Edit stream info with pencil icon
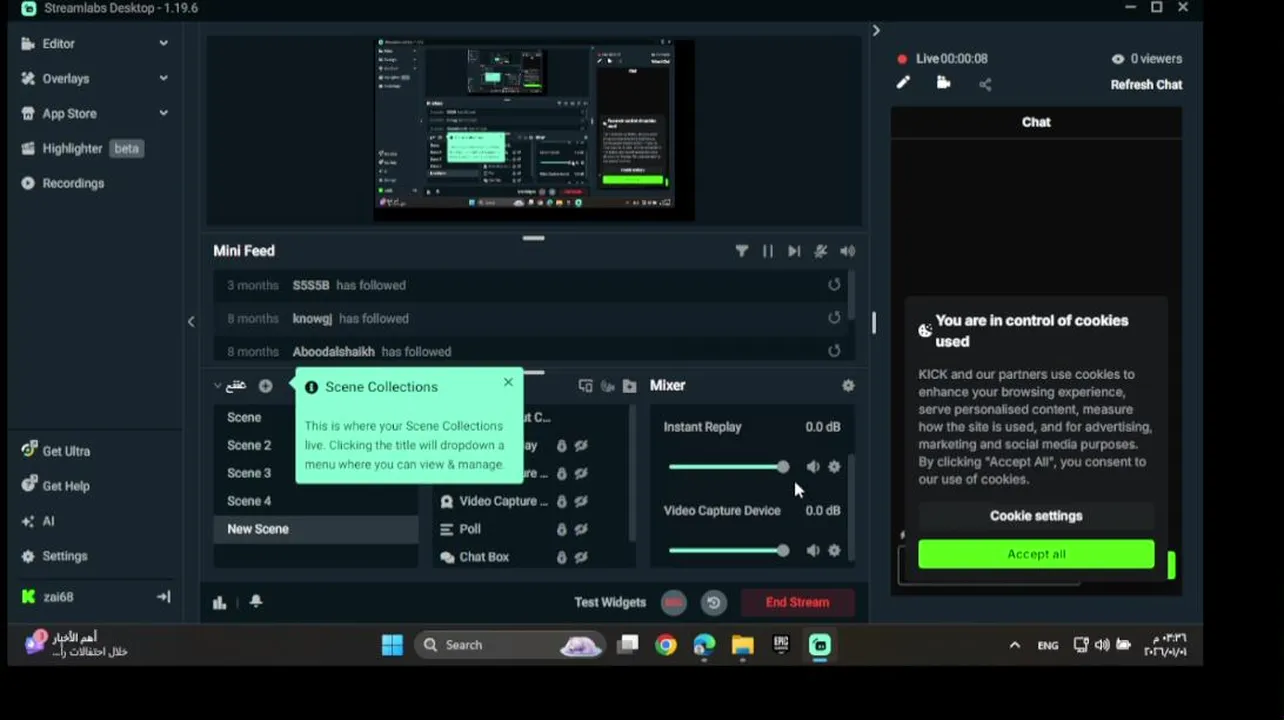This screenshot has width=1284, height=720. (x=903, y=83)
